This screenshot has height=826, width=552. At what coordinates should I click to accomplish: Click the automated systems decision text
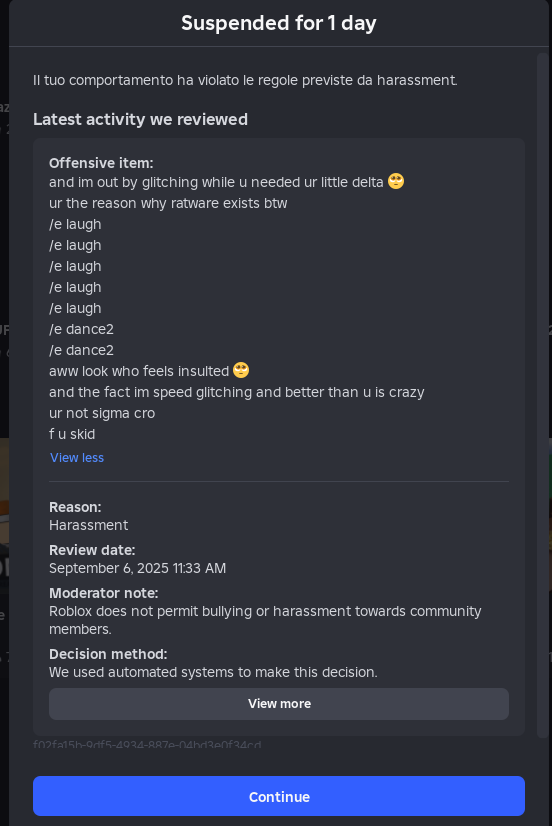click(213, 672)
